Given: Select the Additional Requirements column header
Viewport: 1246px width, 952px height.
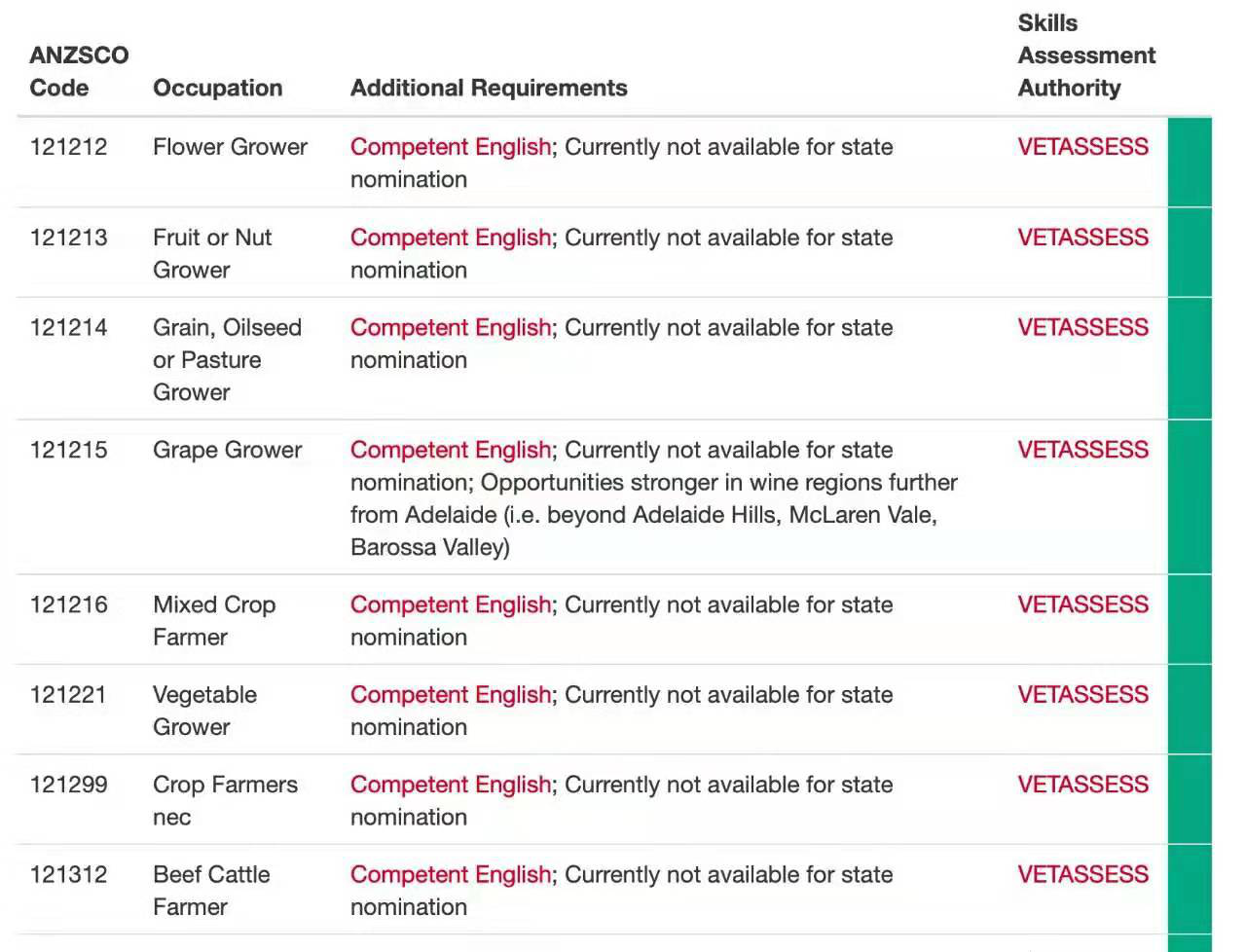Looking at the screenshot, I should point(489,88).
